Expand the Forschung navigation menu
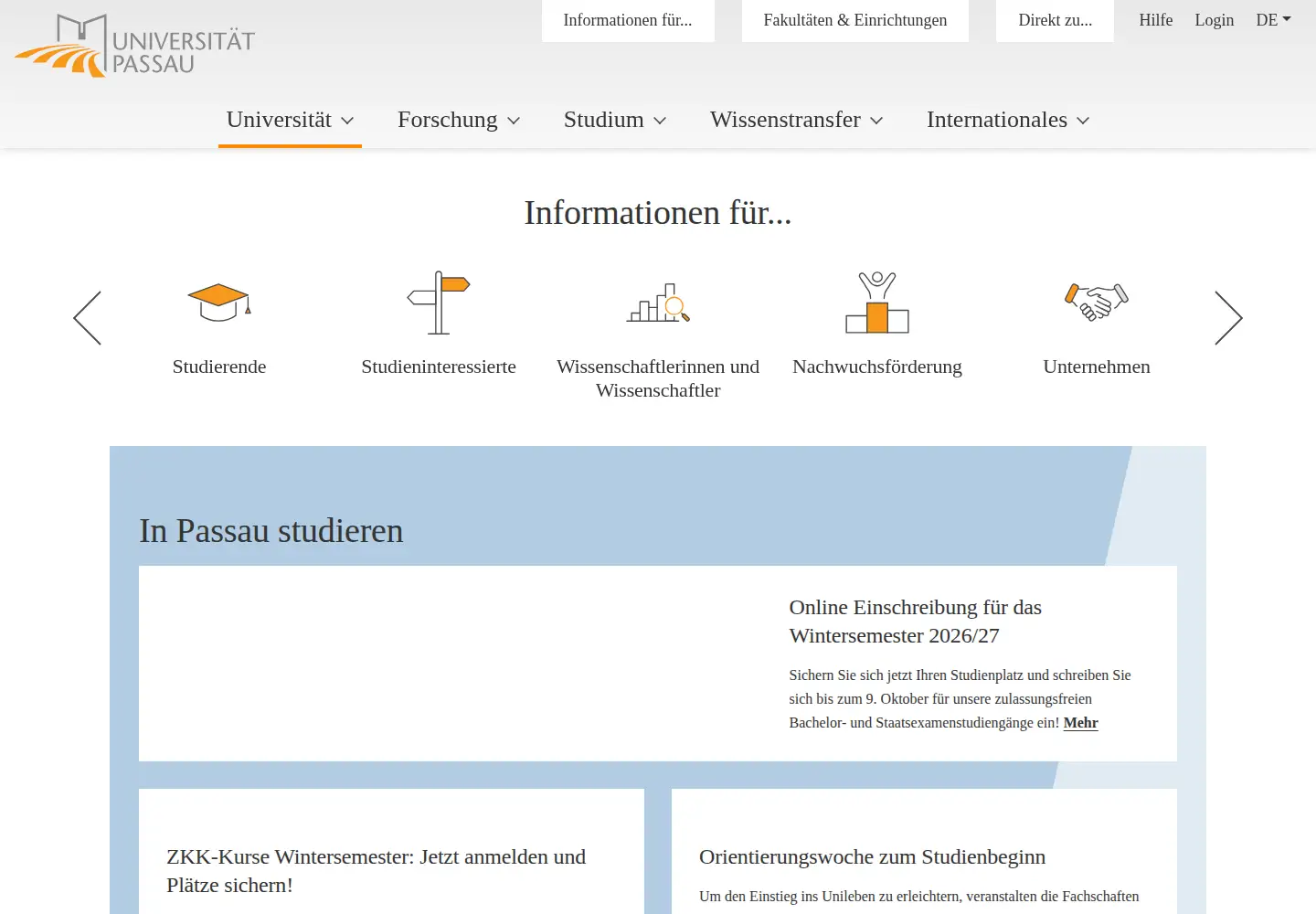The image size is (1316, 914). (459, 120)
